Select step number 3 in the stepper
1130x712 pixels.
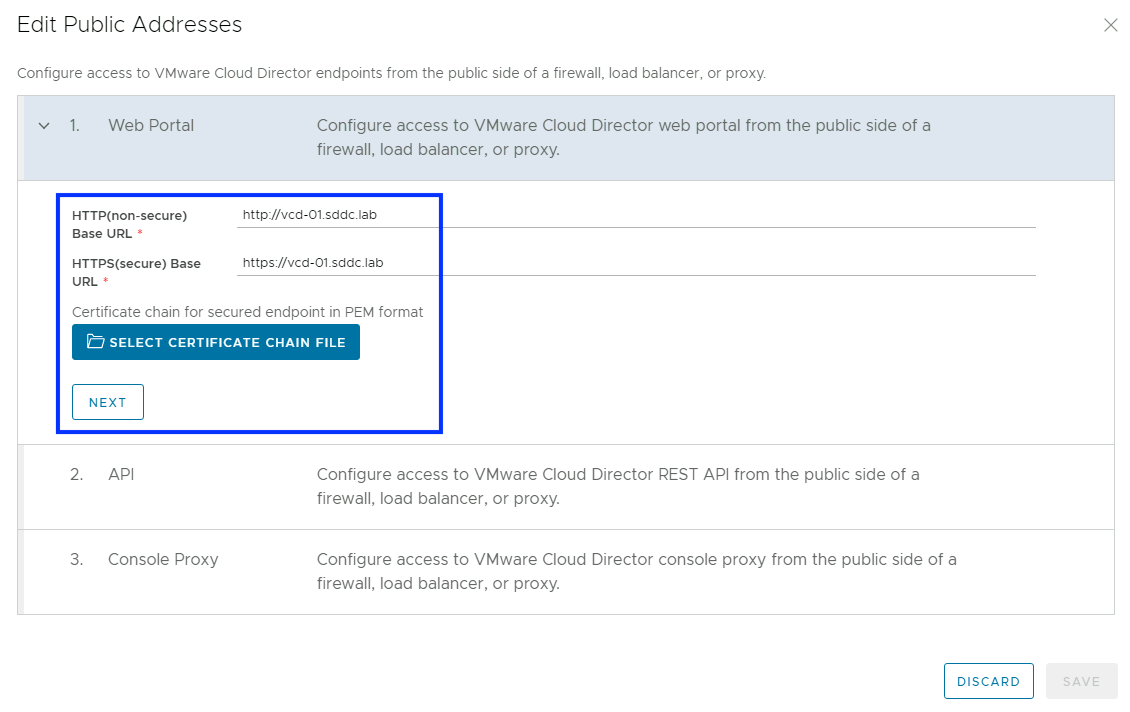(x=76, y=559)
